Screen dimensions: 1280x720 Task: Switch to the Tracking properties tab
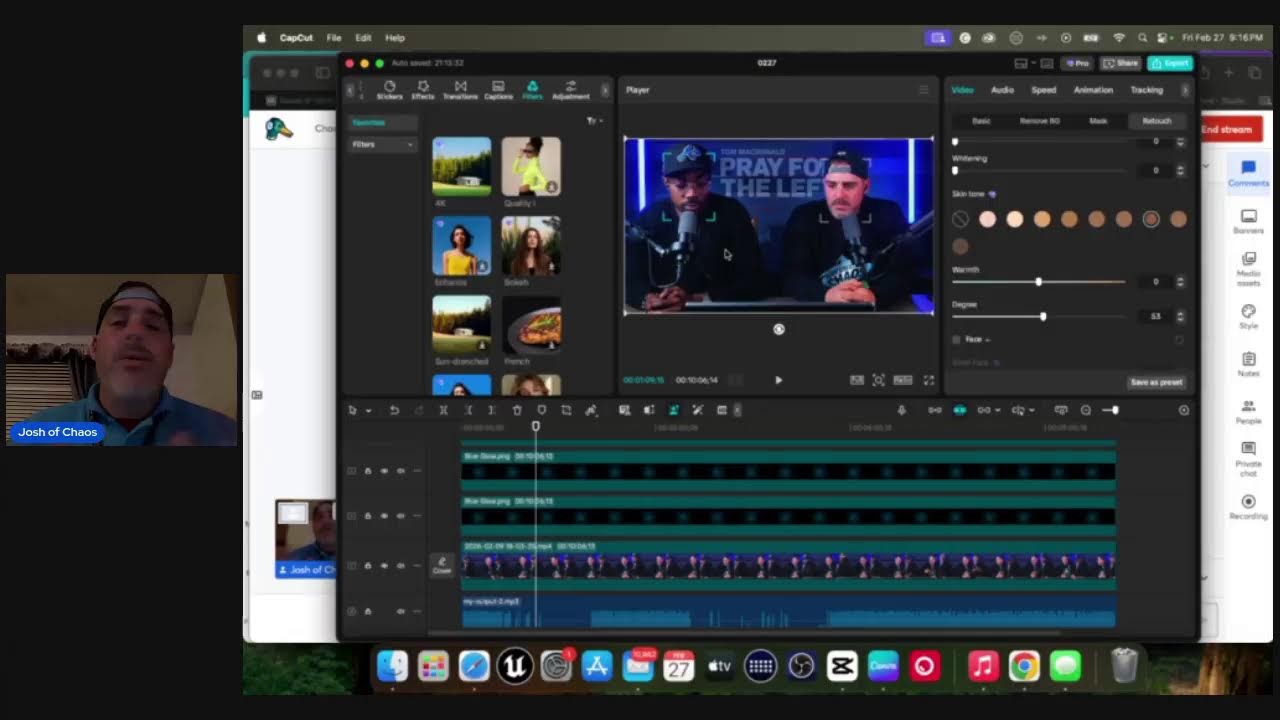(1146, 90)
